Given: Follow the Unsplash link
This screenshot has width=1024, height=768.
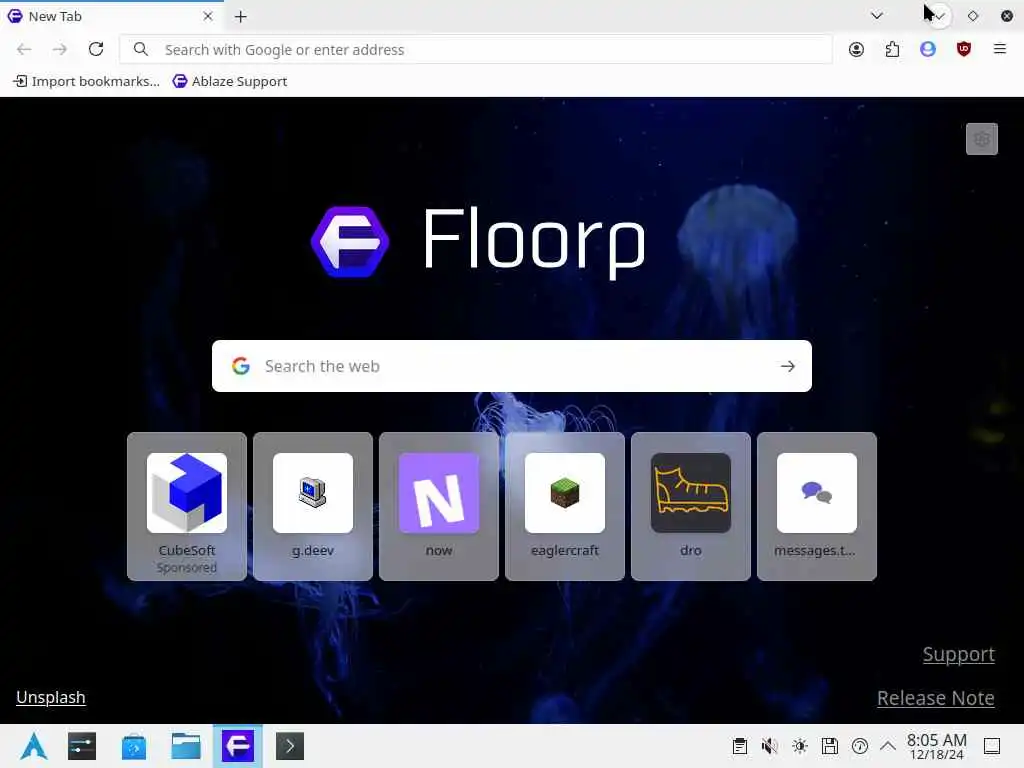Looking at the screenshot, I should [x=51, y=697].
